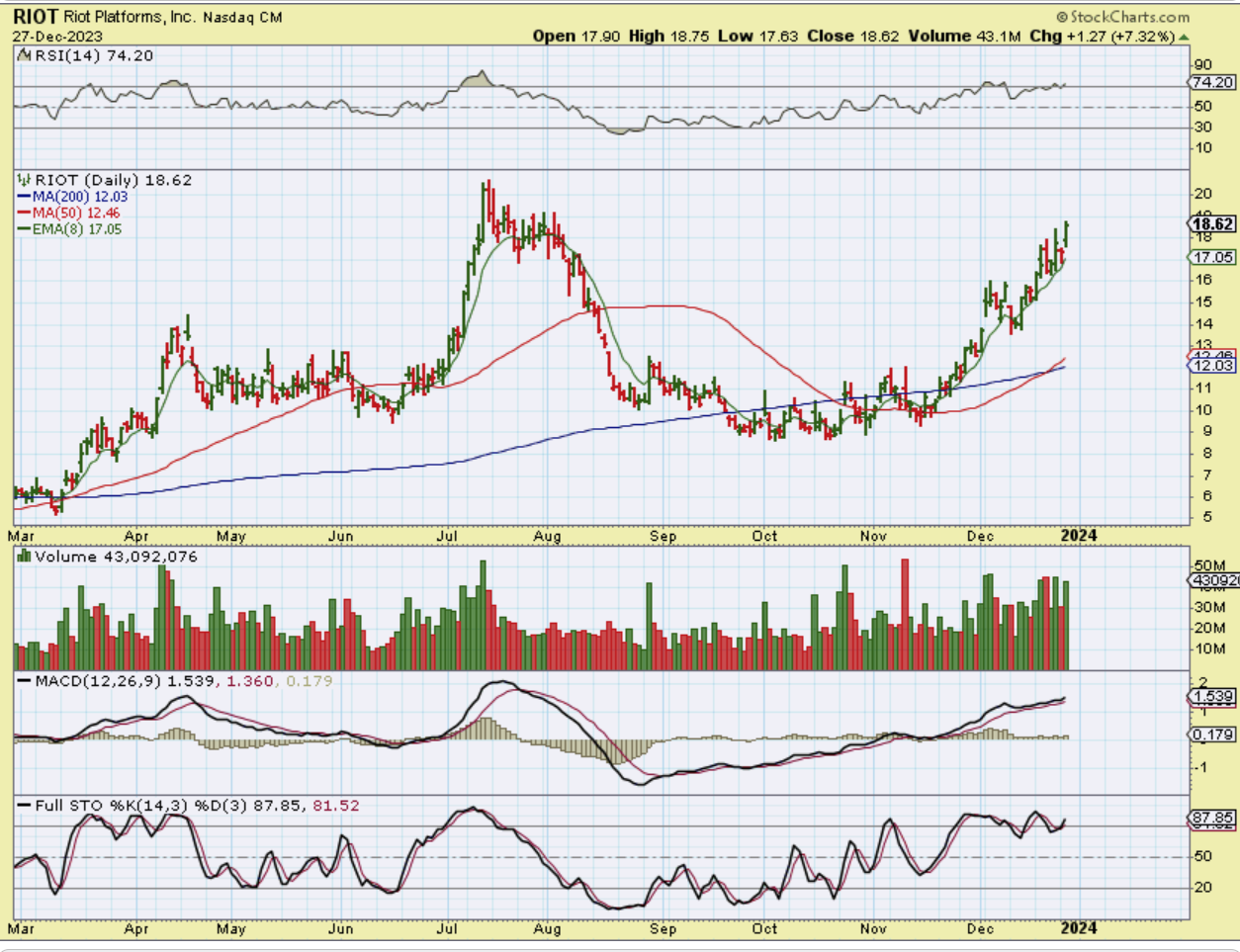Click the Low 17.63 value in header
The image size is (1240, 952).
coord(757,36)
